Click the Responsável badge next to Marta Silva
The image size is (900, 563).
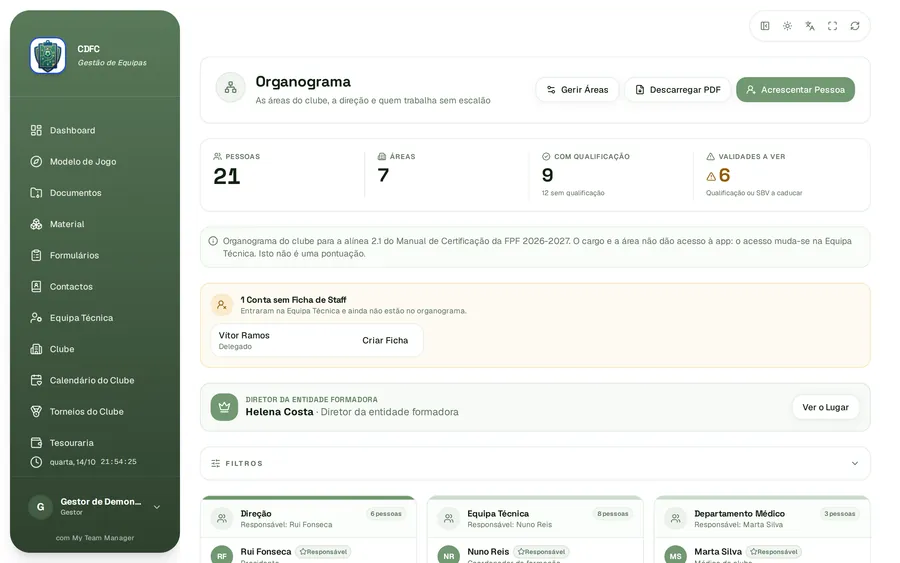774,552
